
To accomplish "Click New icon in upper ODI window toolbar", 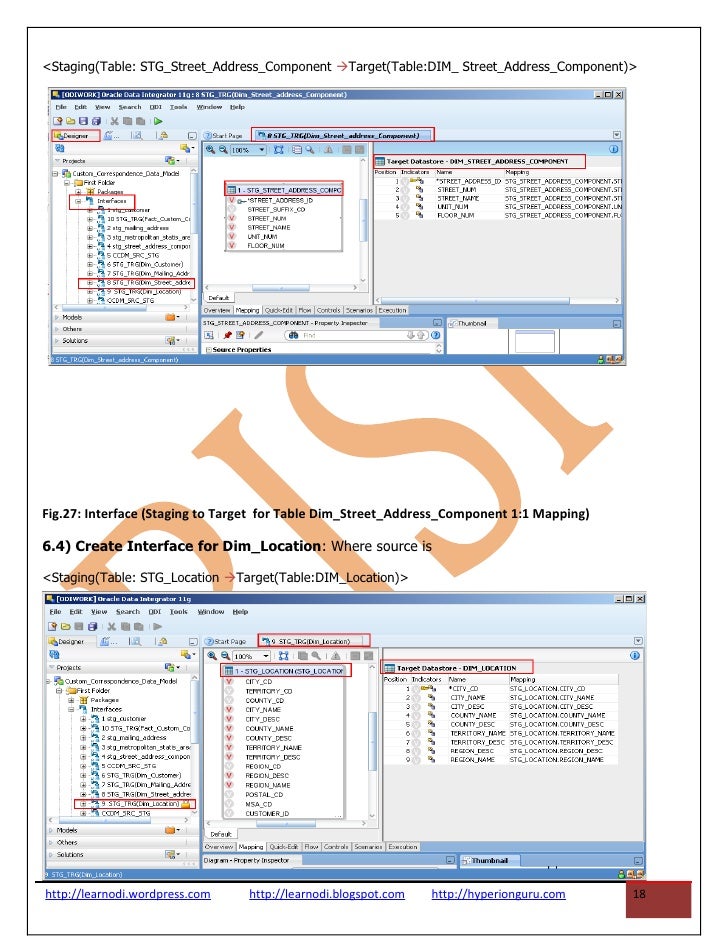I will click(x=58, y=121).
